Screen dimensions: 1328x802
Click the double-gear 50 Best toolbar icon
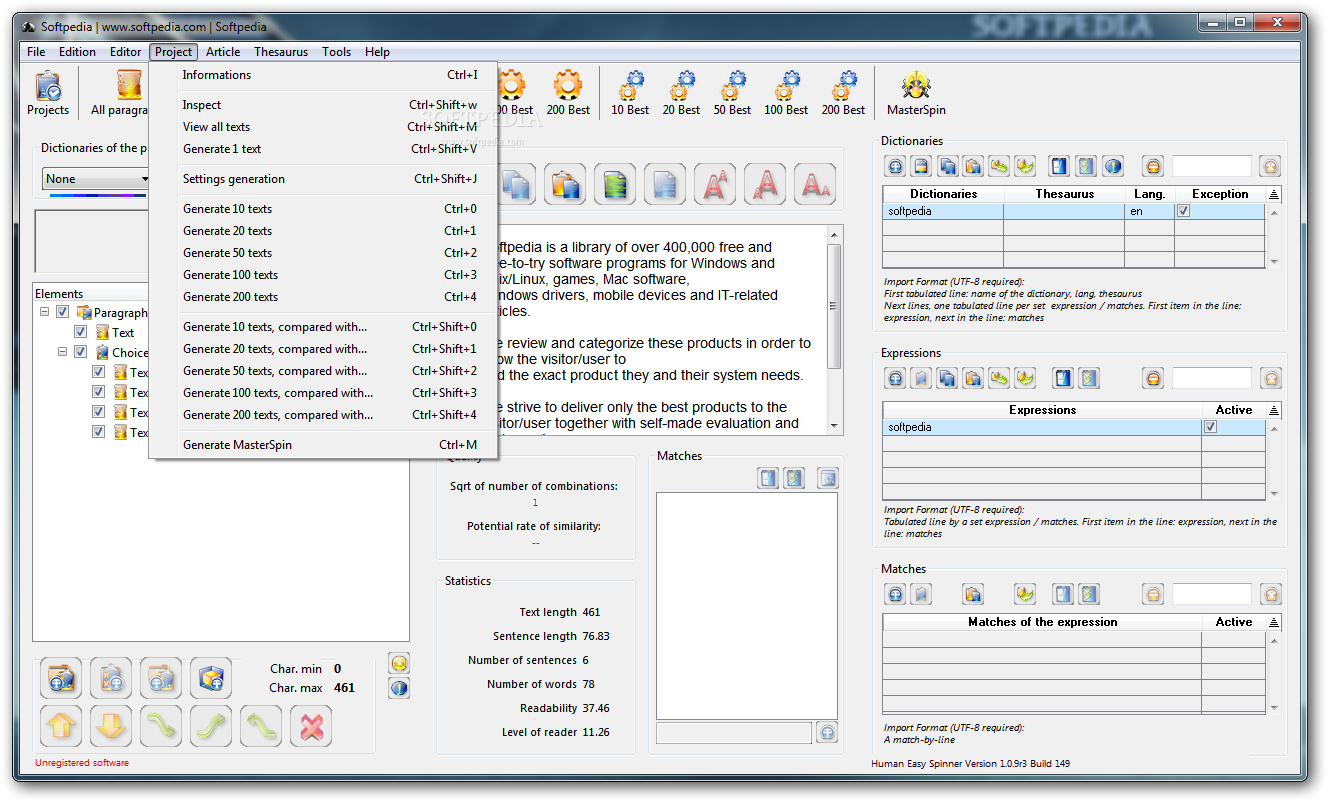(732, 93)
